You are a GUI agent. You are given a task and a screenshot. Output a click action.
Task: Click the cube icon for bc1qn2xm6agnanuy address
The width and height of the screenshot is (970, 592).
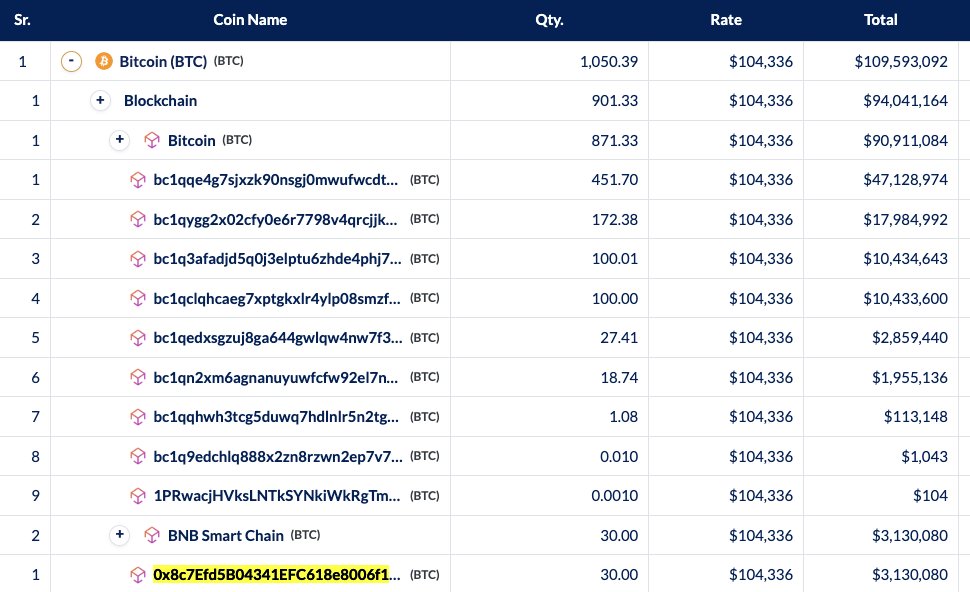tap(137, 377)
